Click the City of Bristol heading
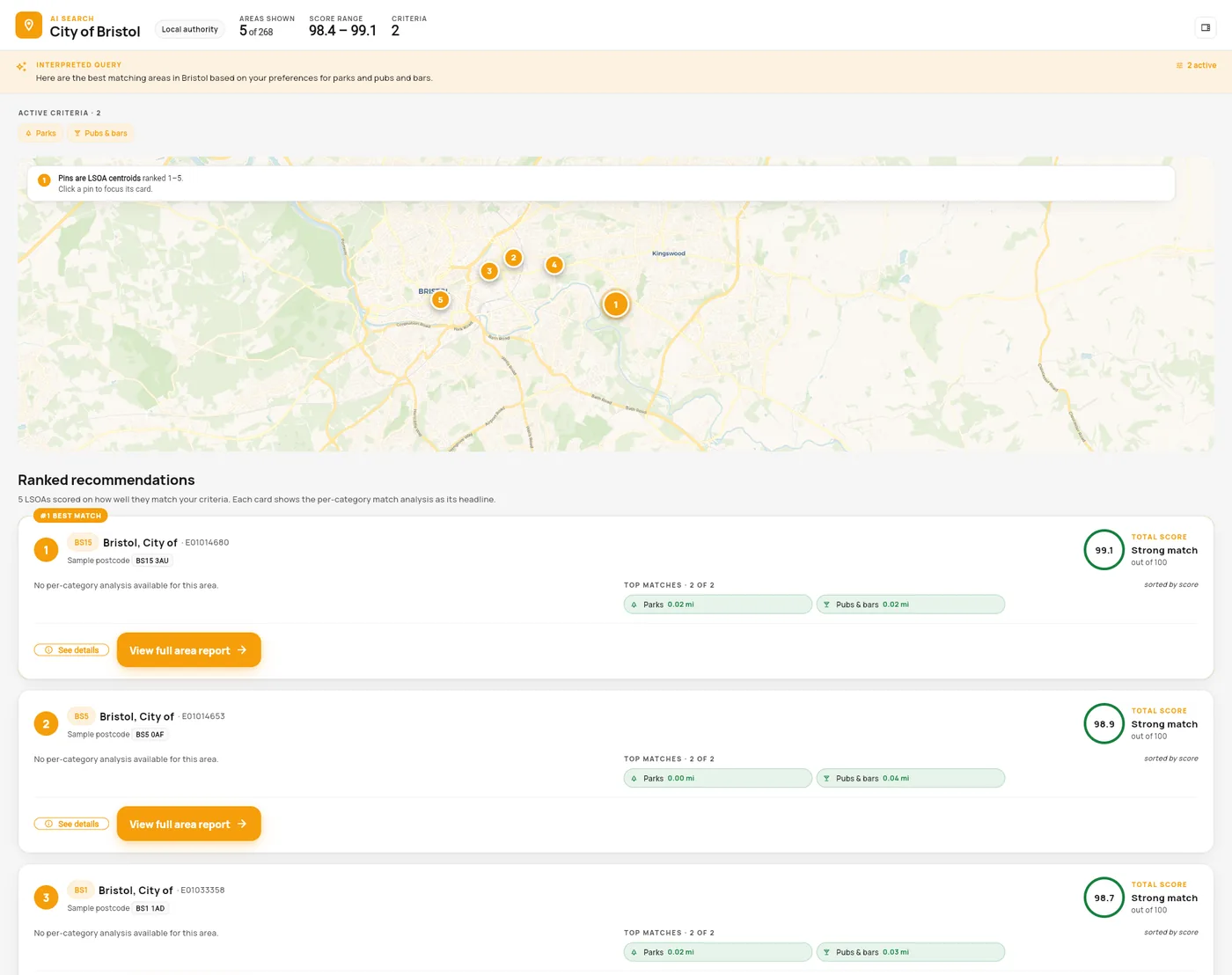Screen dimensions: 1232x975 click(x=95, y=32)
